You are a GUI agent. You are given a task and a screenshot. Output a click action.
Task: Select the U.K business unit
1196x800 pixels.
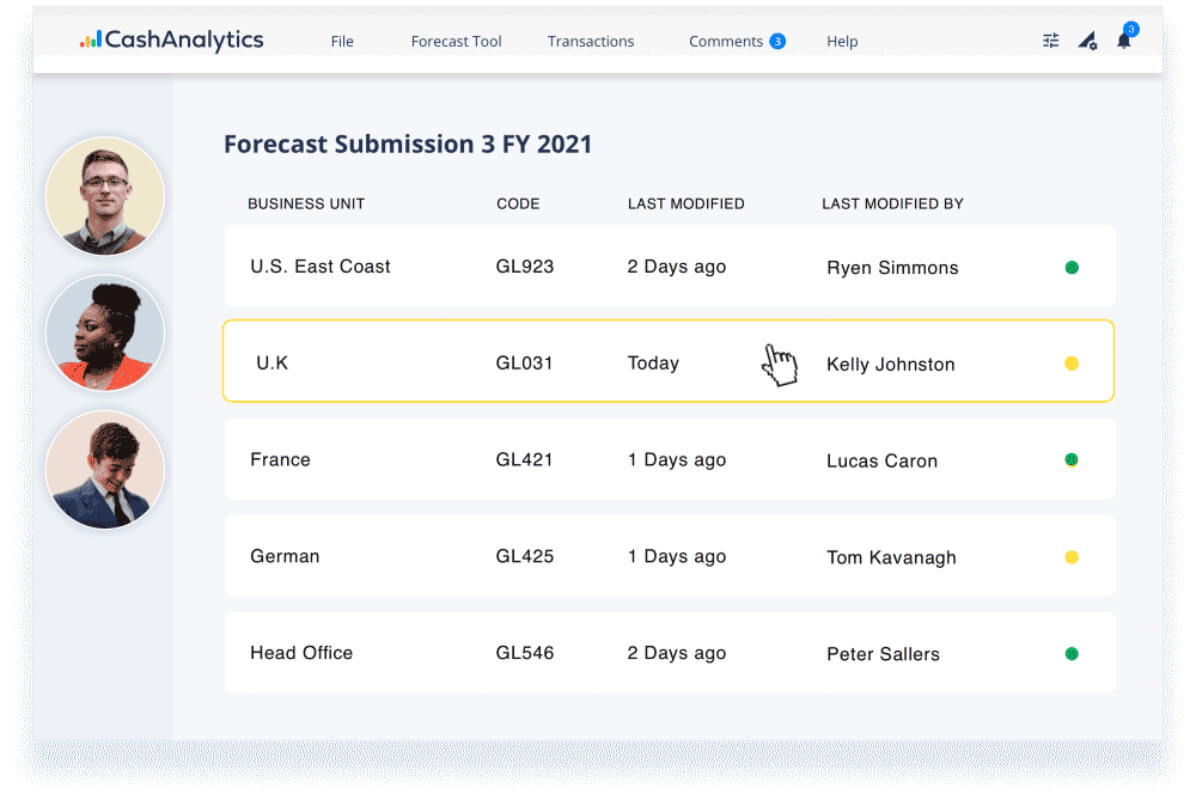pos(272,362)
